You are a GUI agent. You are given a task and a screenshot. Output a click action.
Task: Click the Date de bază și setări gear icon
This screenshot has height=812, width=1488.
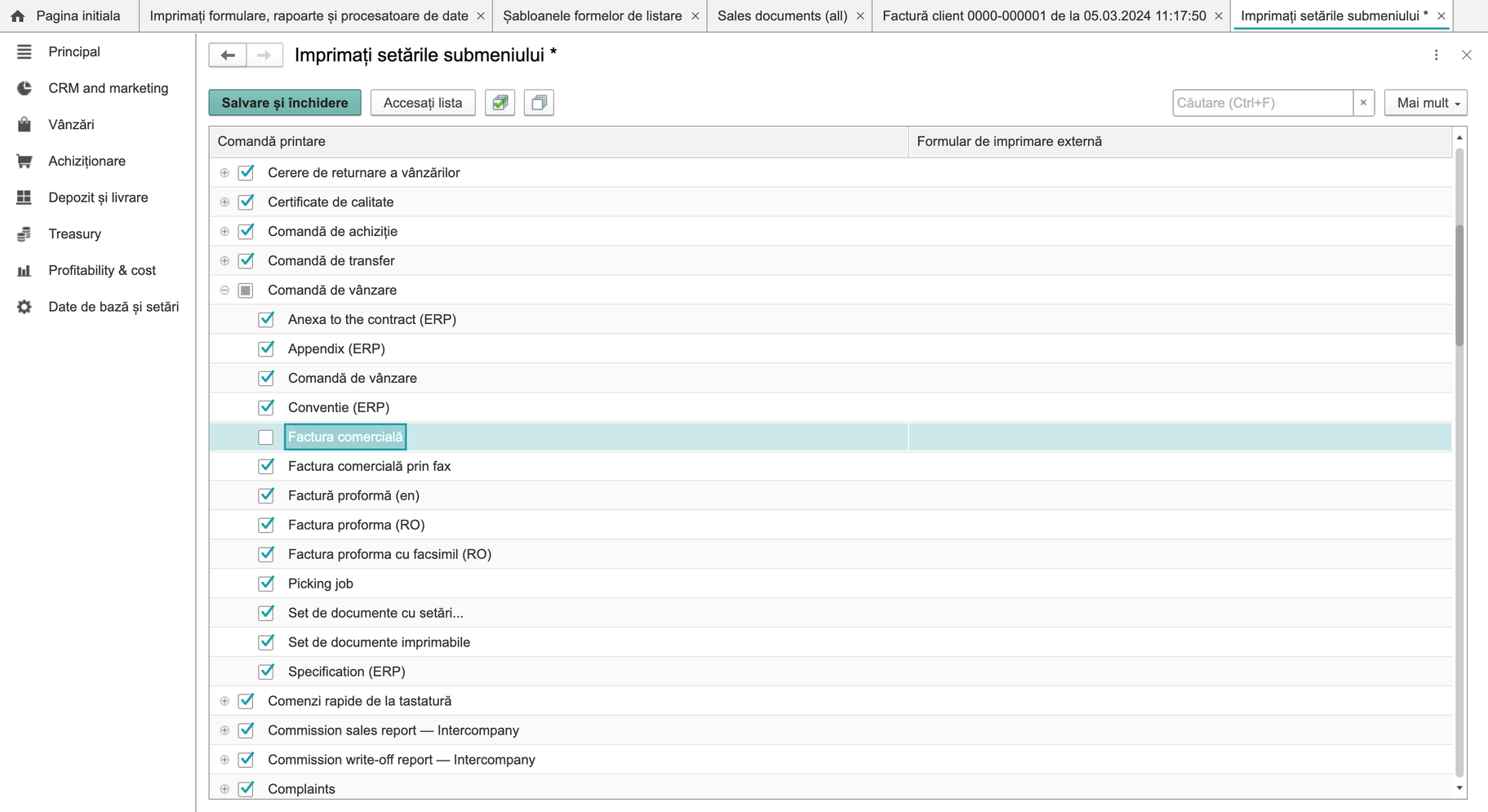(24, 307)
